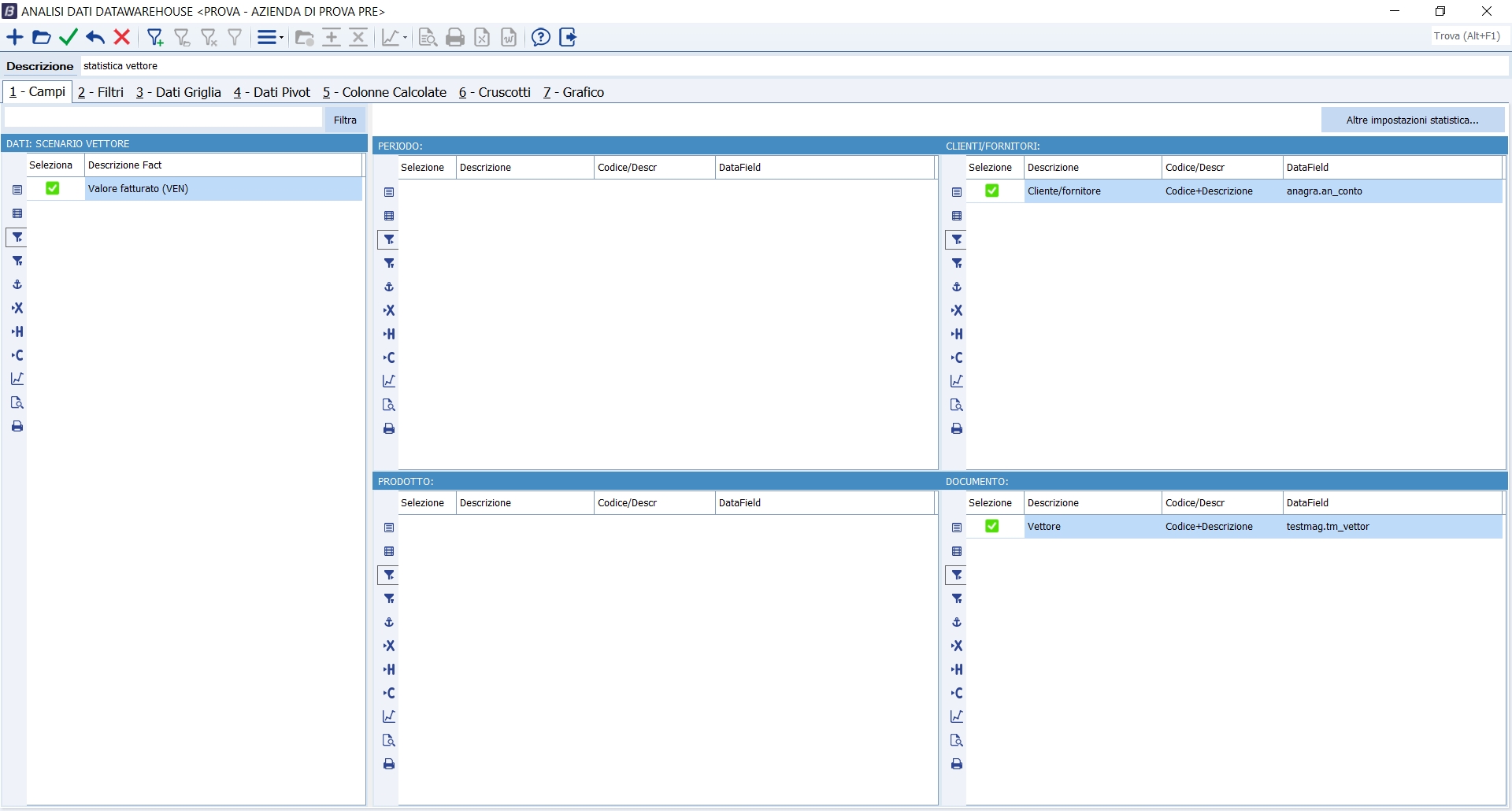
Task: Click the Descrizione Fact column header
Action: pyautogui.click(x=223, y=165)
